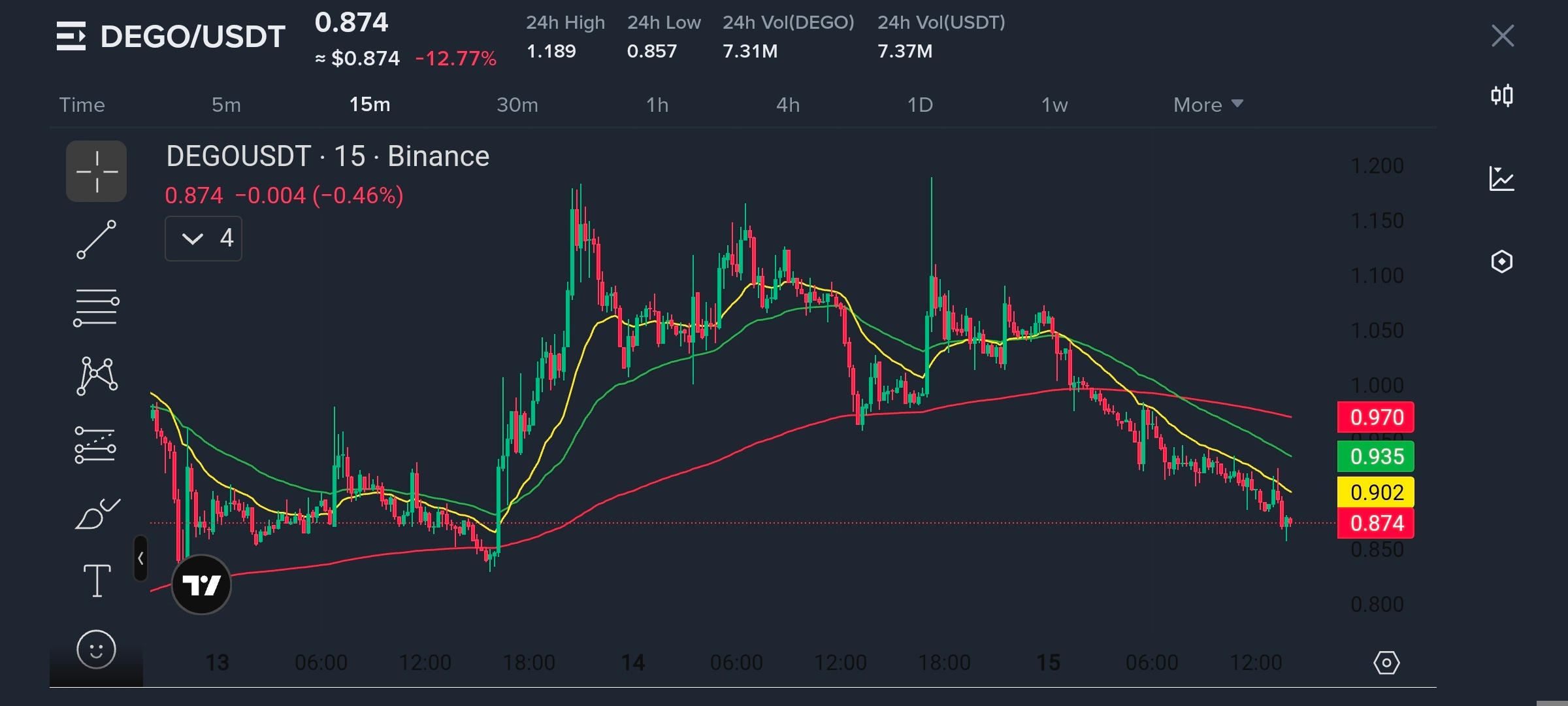Collapse the drawing toolbar side arrow
The image size is (1568, 706).
click(140, 558)
